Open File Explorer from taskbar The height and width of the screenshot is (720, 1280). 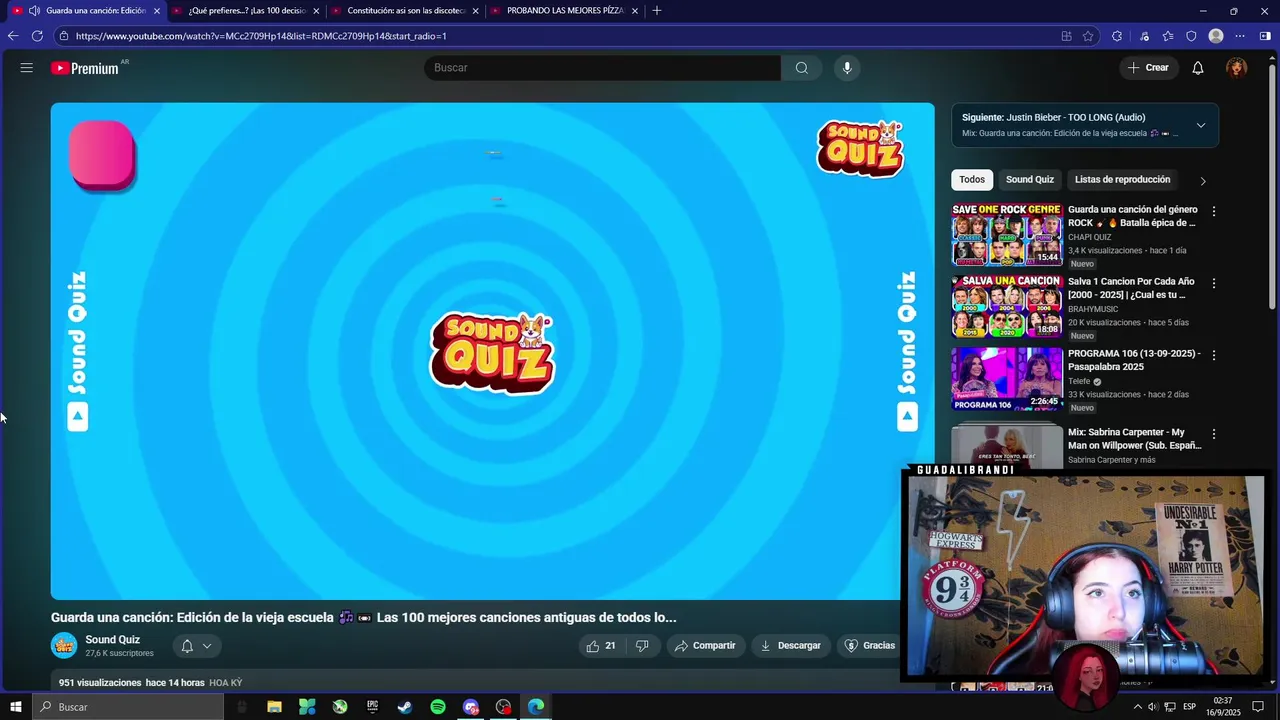pos(274,707)
